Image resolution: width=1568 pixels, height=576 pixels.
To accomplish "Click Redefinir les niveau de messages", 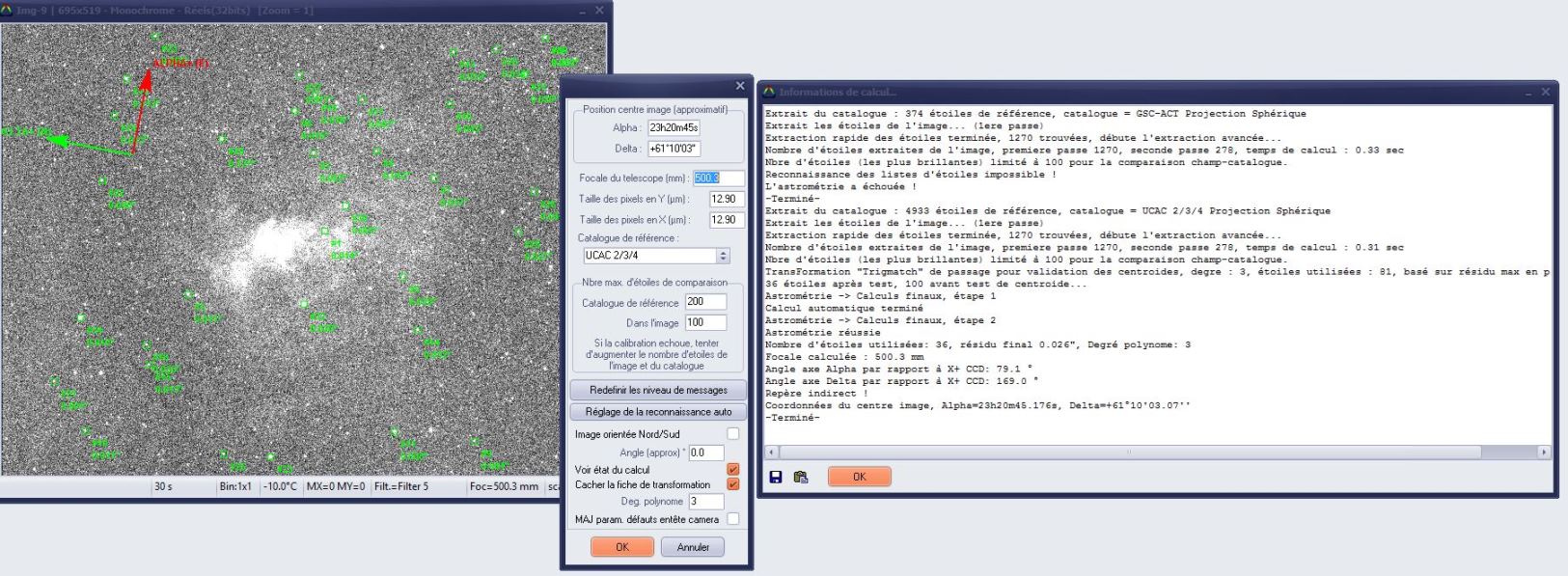I will 658,390.
